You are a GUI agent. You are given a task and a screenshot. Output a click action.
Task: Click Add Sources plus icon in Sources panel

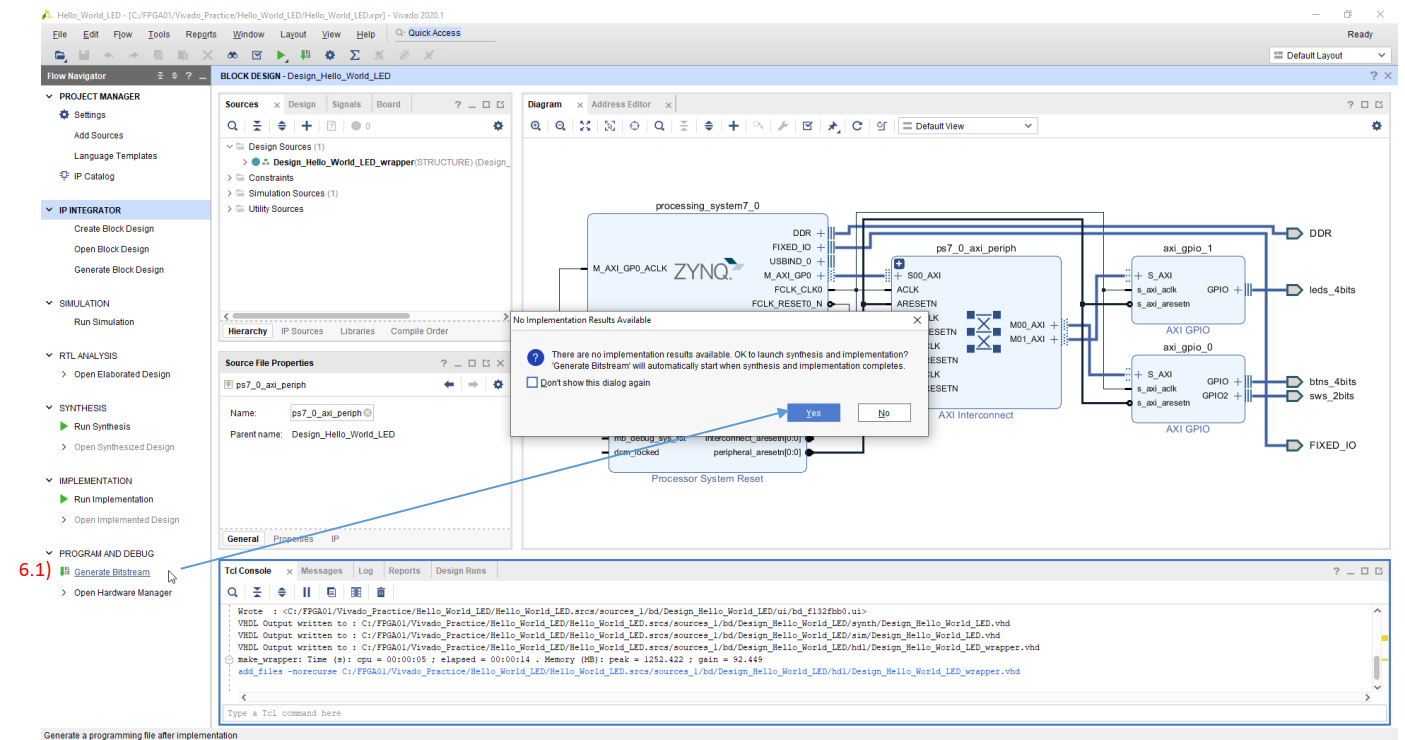tap(307, 126)
